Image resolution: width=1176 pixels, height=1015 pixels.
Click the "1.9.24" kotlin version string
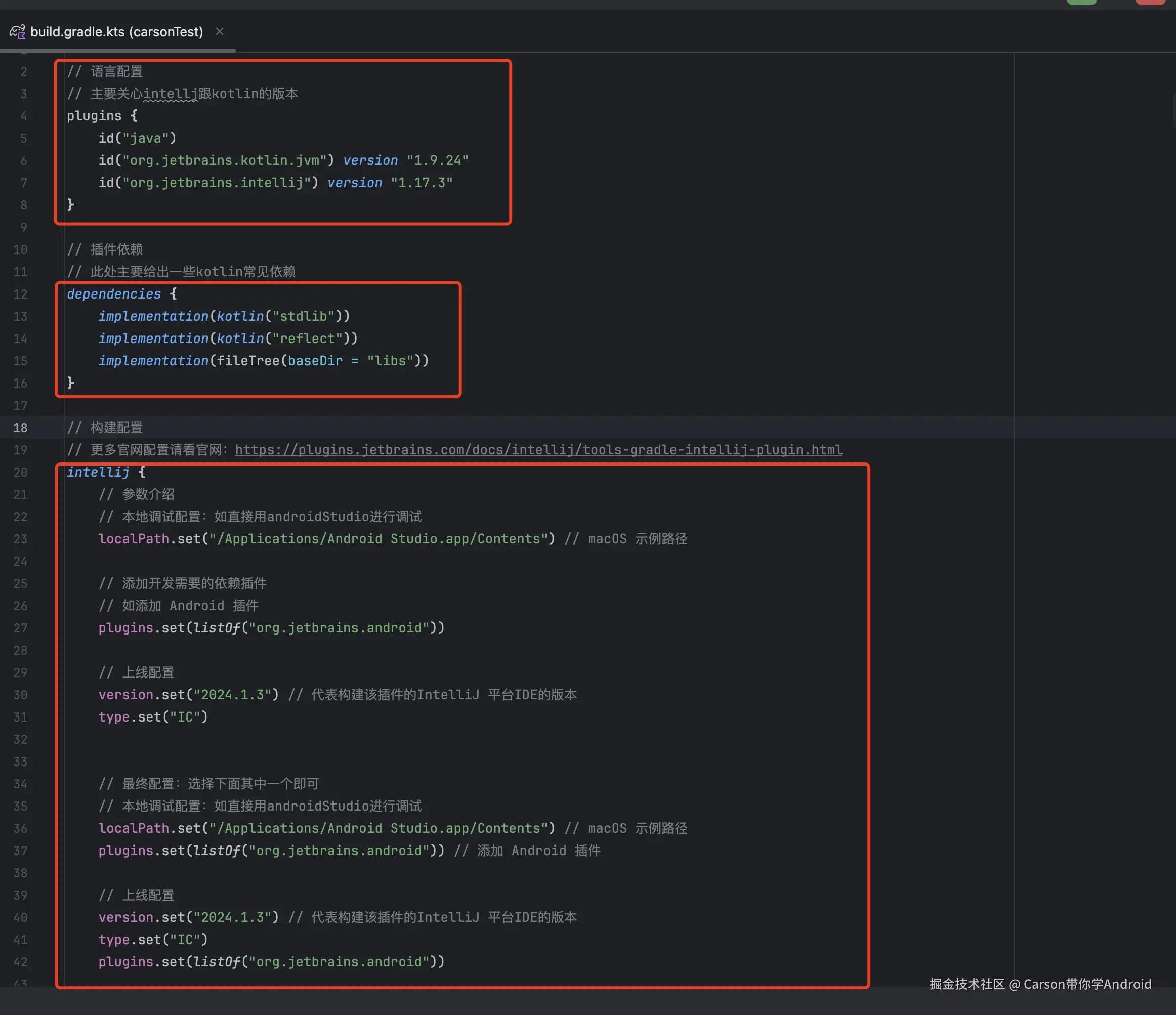[437, 161]
